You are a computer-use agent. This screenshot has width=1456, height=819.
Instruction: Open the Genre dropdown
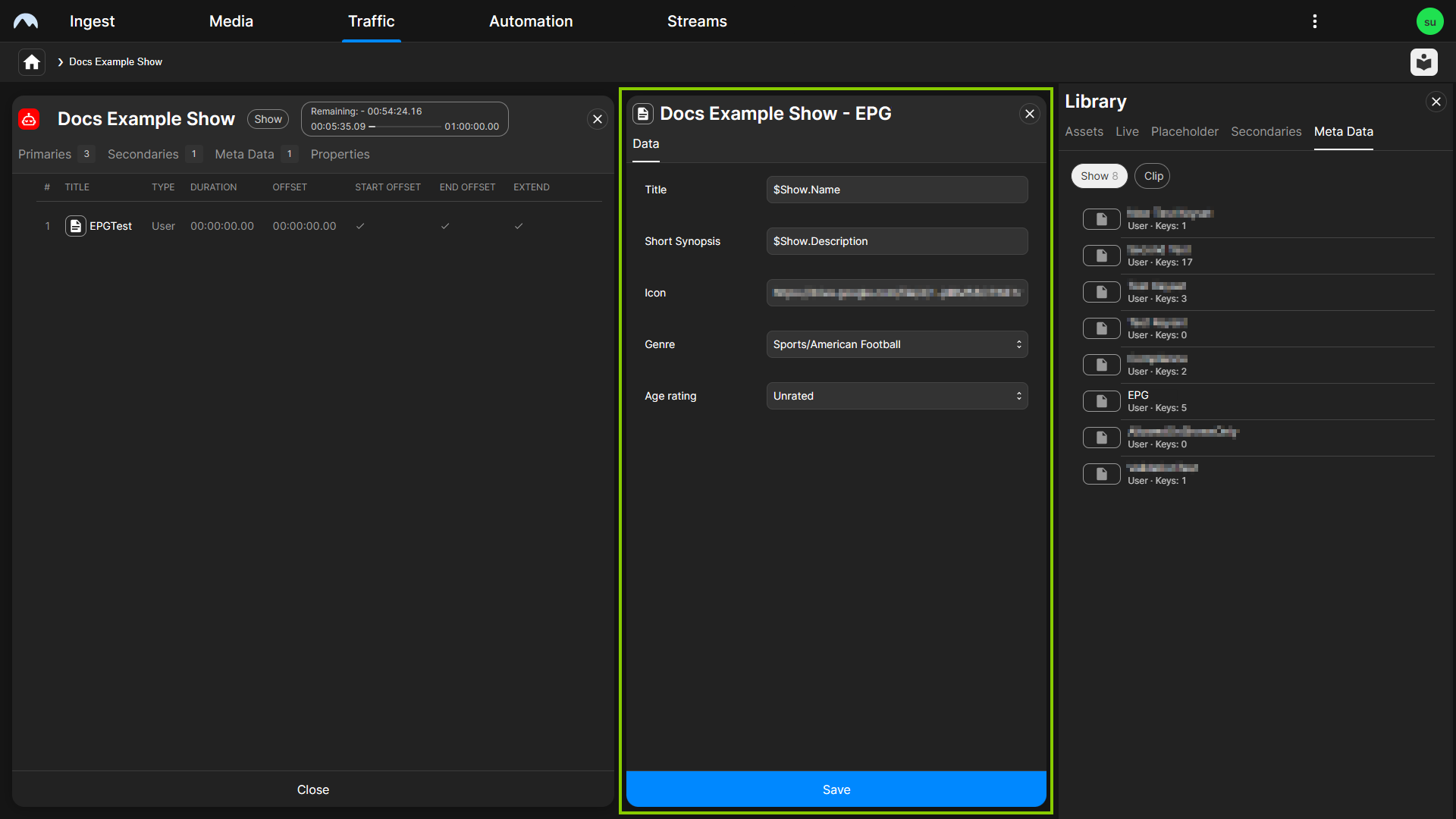(896, 344)
